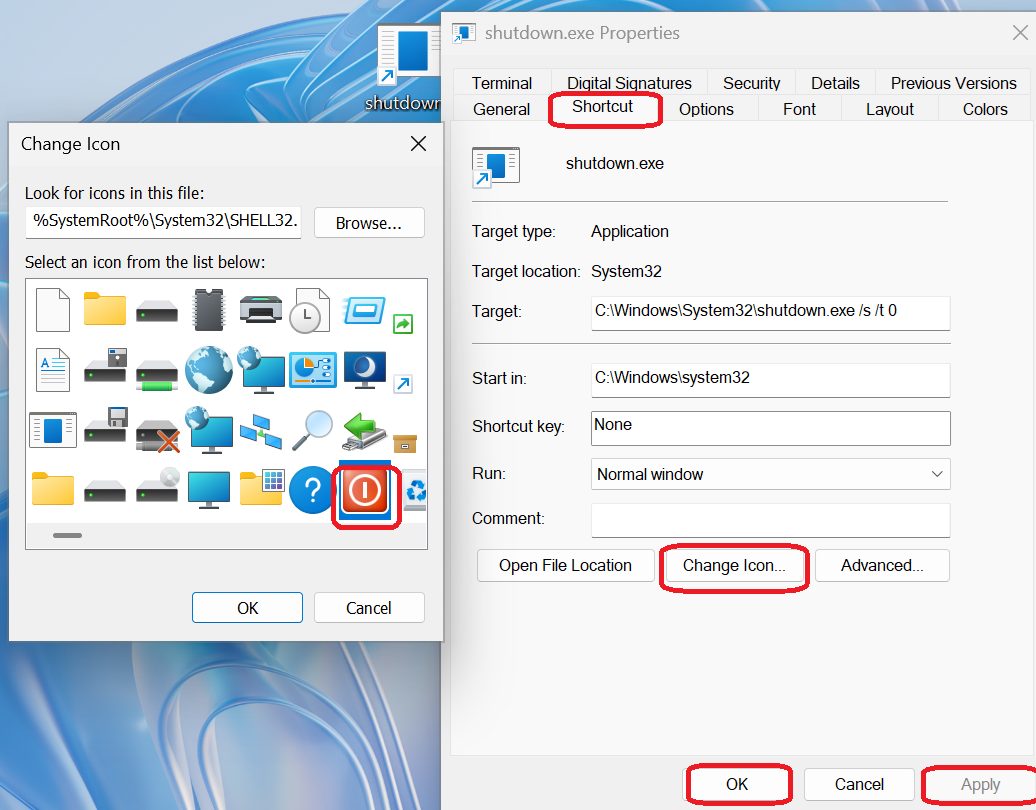Select the Shortcut tab

coord(603,106)
